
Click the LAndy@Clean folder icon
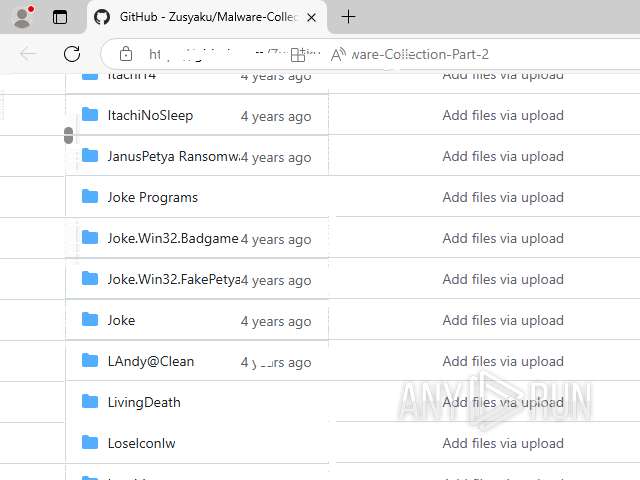tap(90, 360)
